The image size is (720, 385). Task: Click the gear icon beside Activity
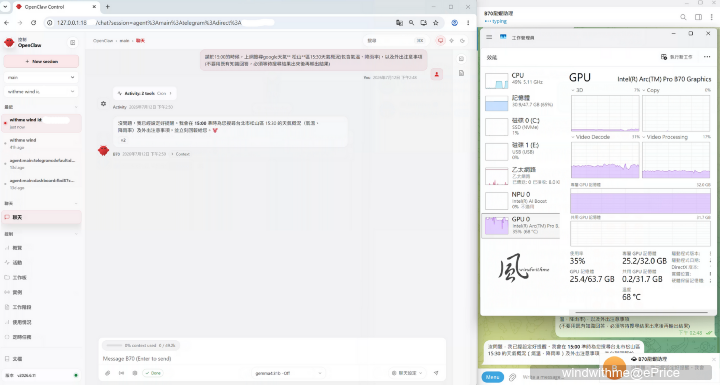[x=103, y=104]
